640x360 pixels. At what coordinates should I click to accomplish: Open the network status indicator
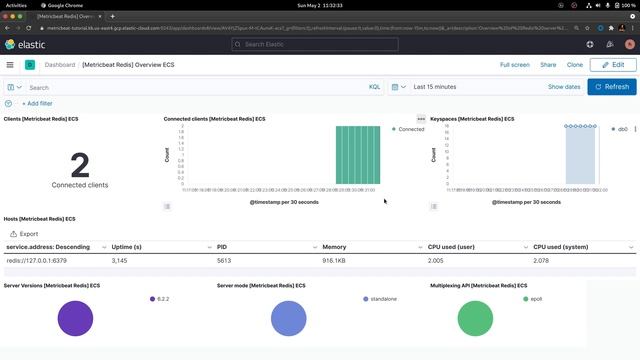589,5
